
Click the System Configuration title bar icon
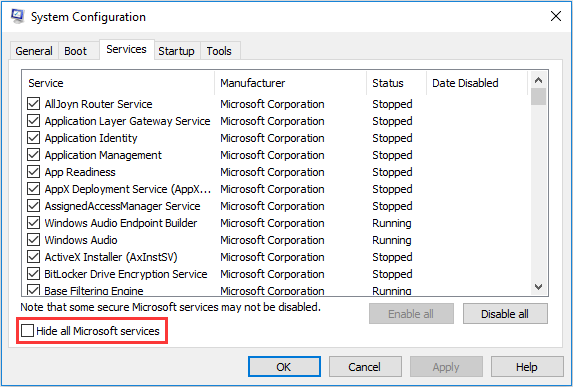[x=17, y=16]
